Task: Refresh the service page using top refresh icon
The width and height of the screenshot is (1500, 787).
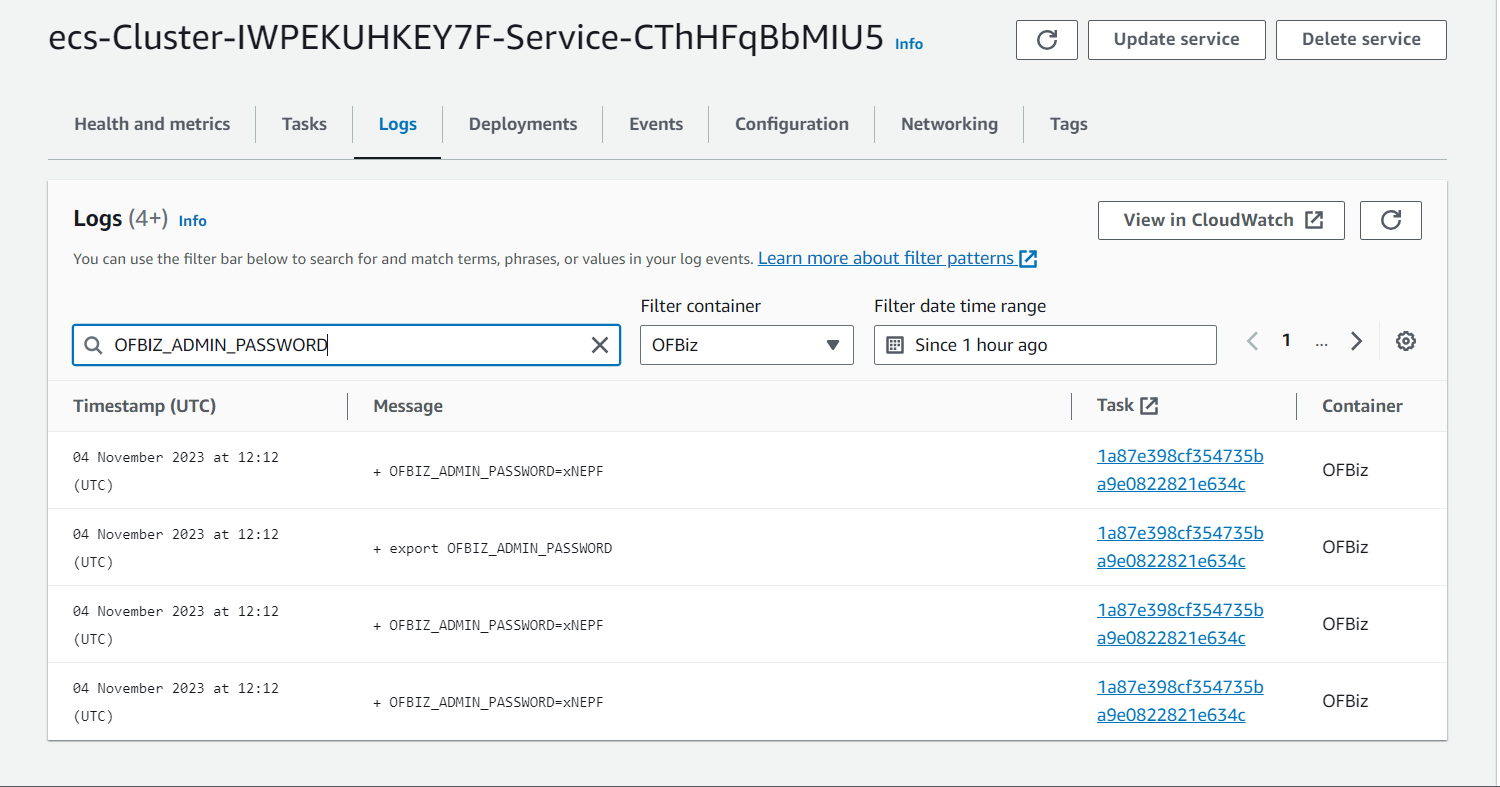Action: click(1047, 40)
